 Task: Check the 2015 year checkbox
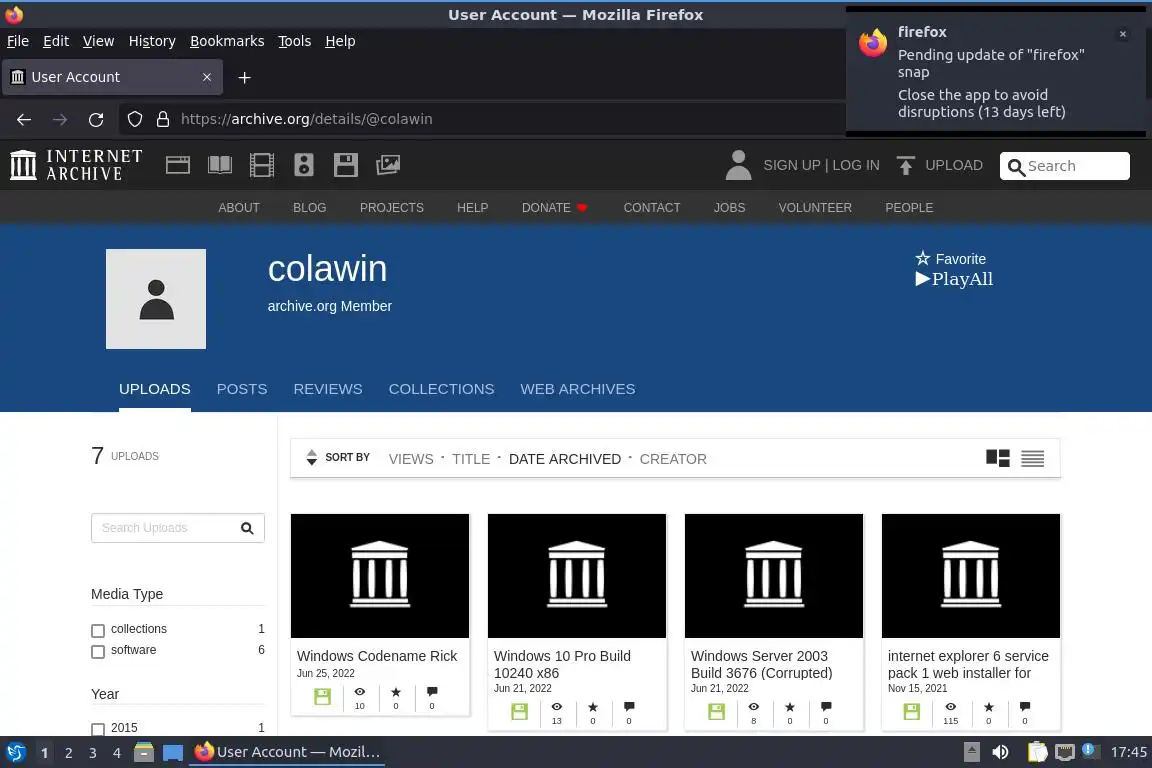98,729
